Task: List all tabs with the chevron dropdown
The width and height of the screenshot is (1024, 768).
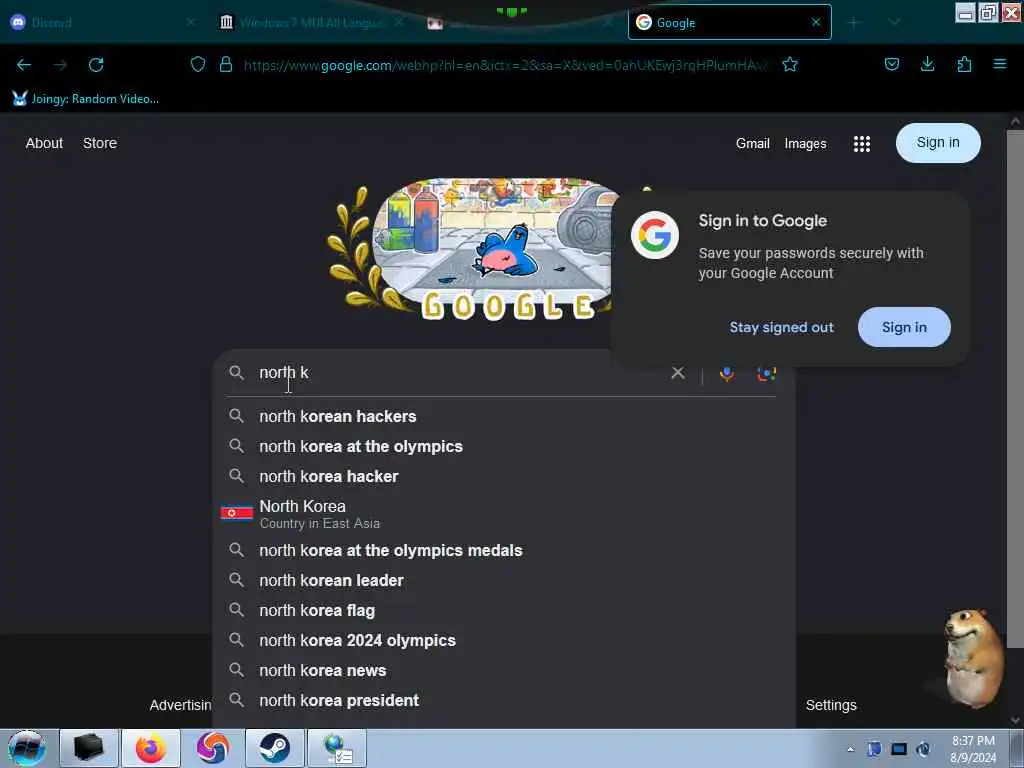Action: [894, 22]
